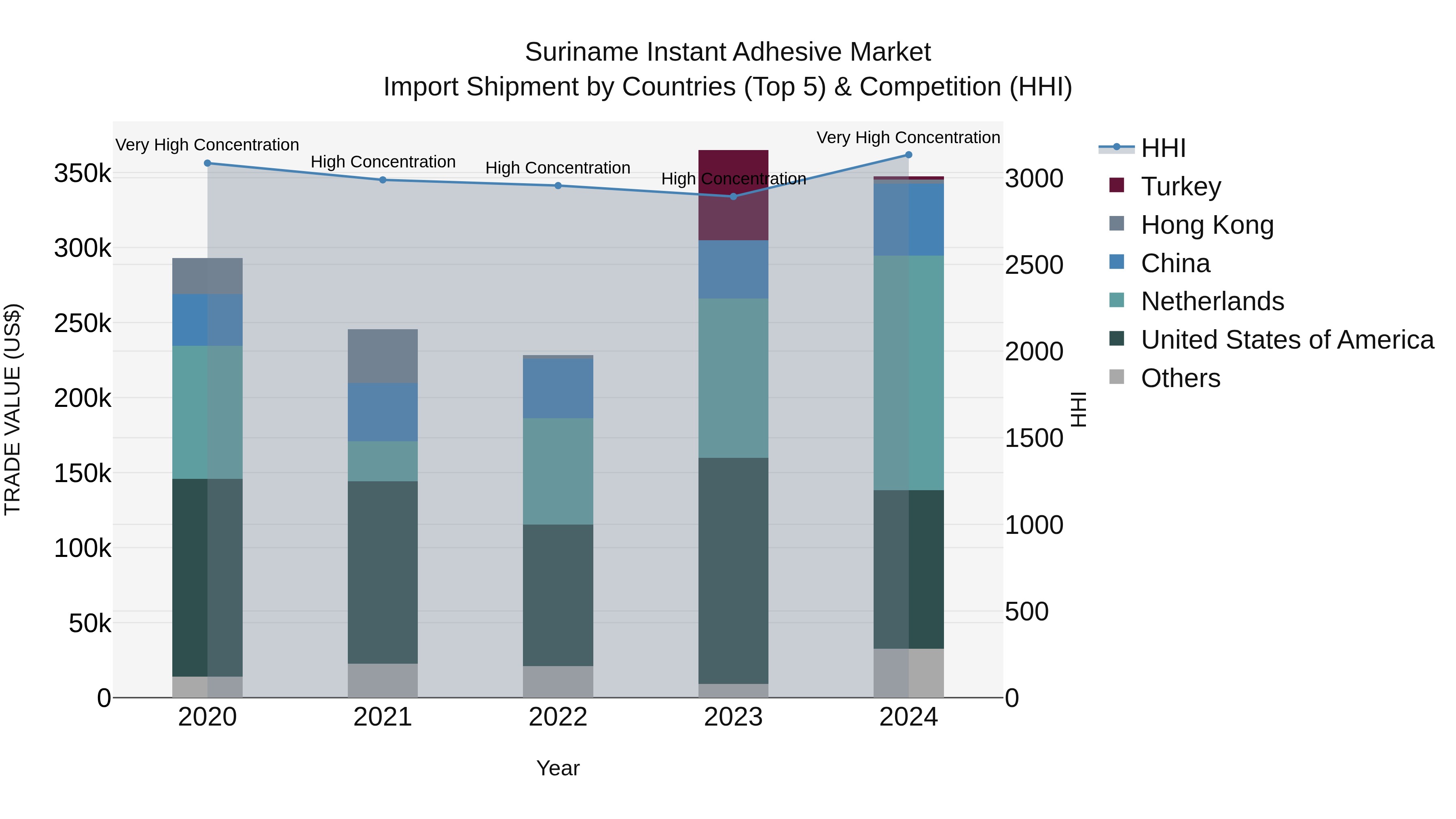Click High Concentration label above 2021
This screenshot has width=1456, height=819.
[383, 162]
